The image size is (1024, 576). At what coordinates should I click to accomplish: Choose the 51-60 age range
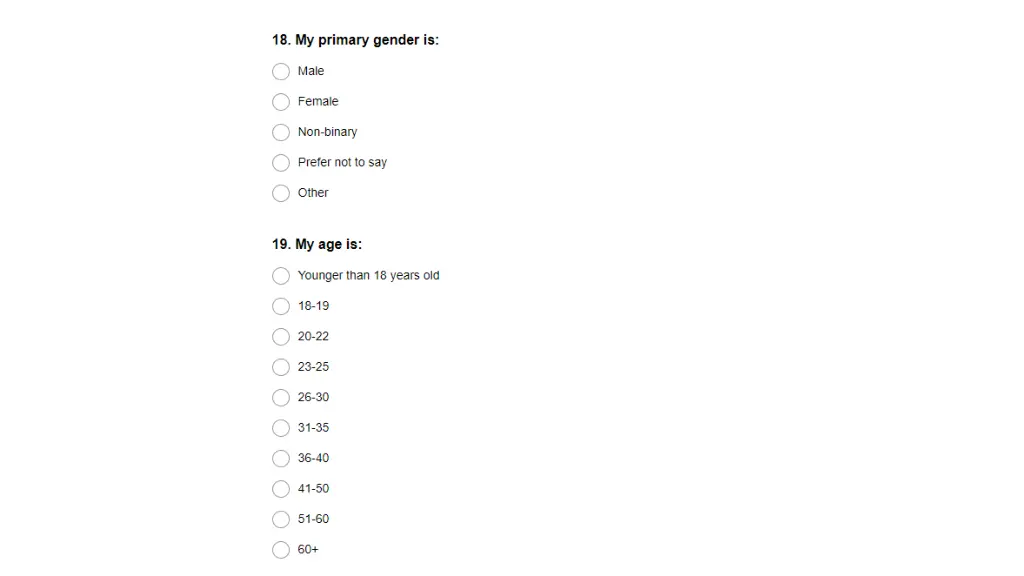click(x=281, y=519)
